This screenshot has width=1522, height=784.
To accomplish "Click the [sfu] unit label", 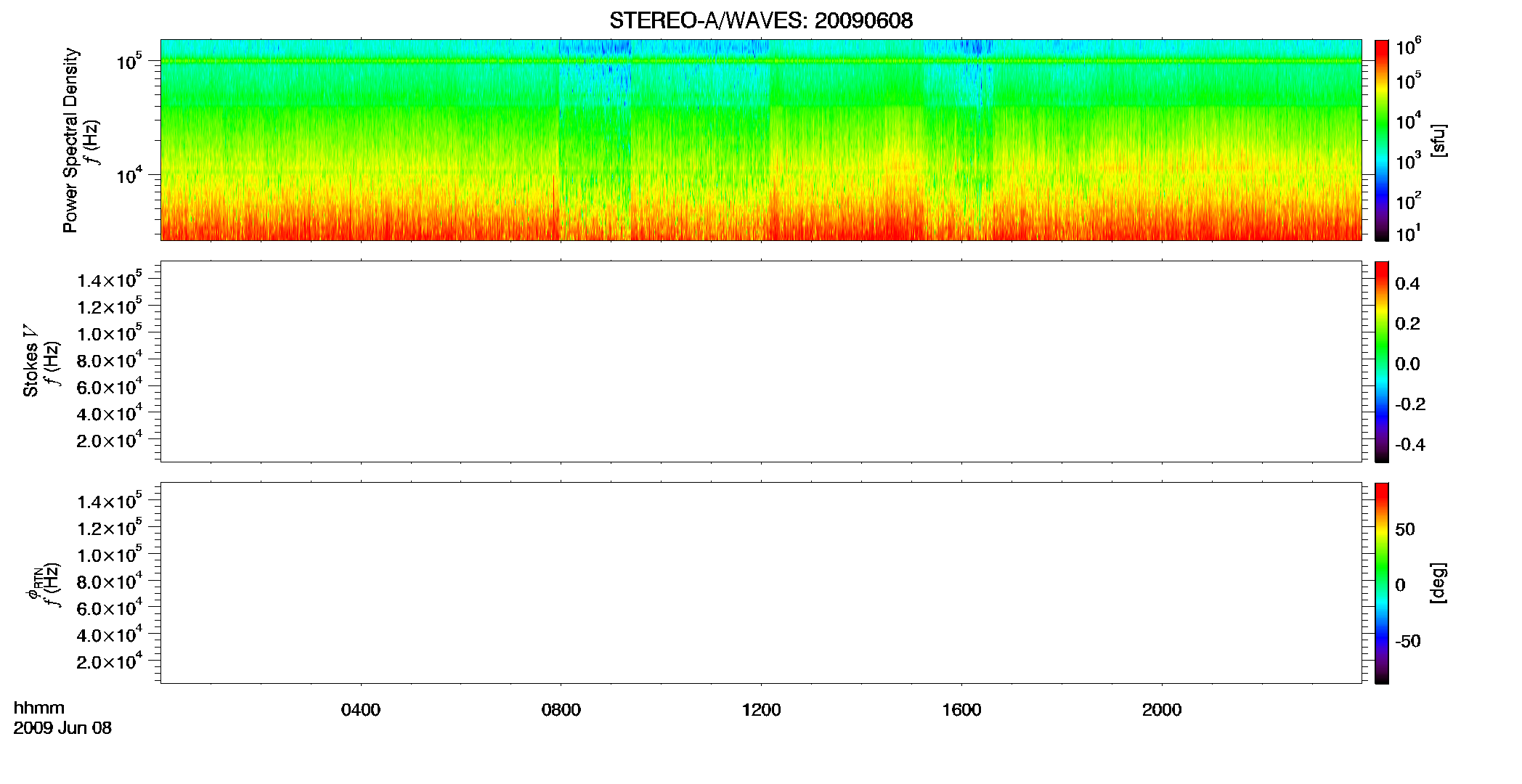I will tap(1438, 140).
